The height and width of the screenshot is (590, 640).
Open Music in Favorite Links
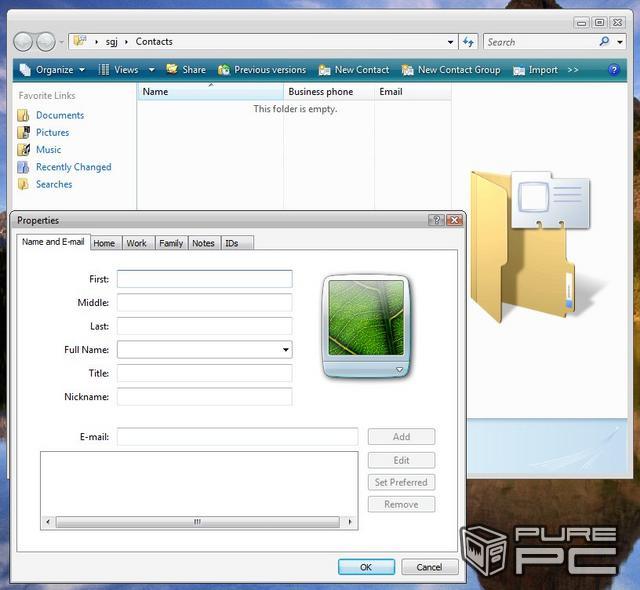pos(49,149)
